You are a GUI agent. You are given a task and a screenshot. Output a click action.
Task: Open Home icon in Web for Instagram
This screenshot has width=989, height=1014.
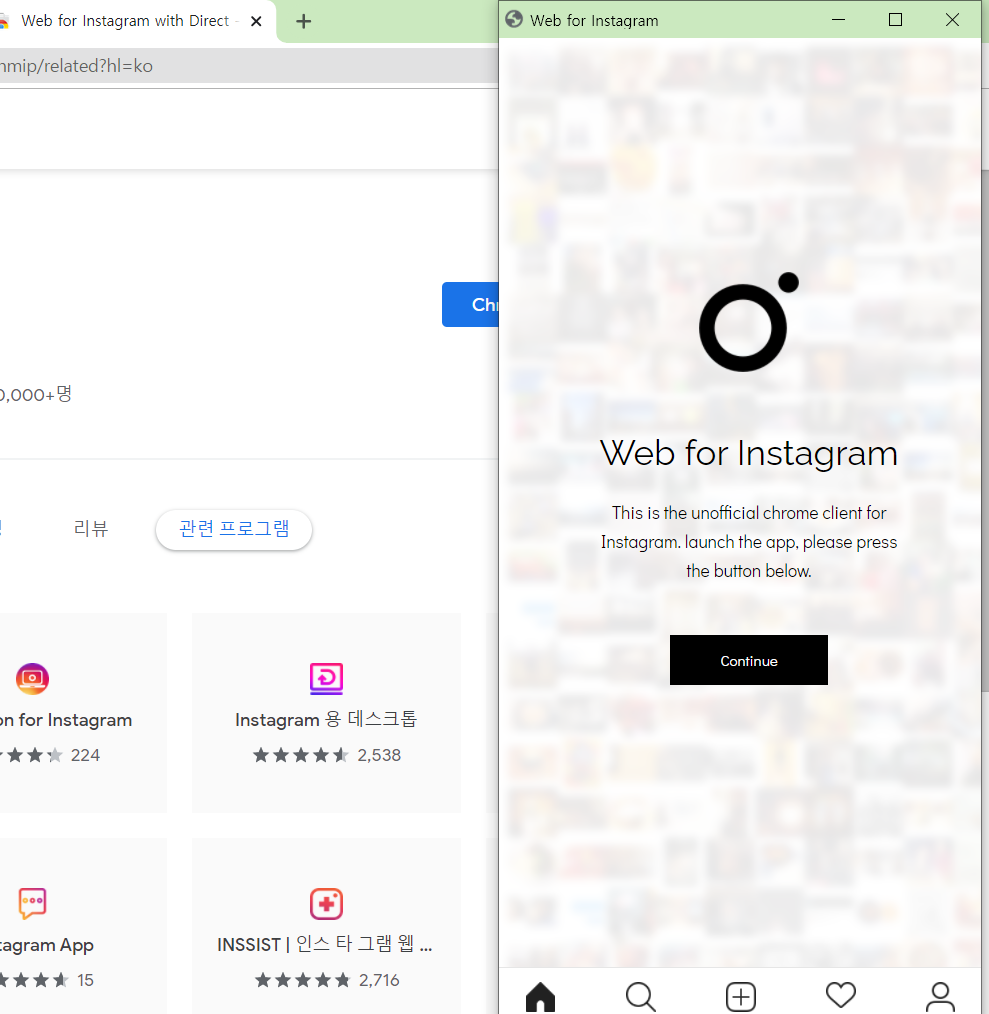point(540,997)
